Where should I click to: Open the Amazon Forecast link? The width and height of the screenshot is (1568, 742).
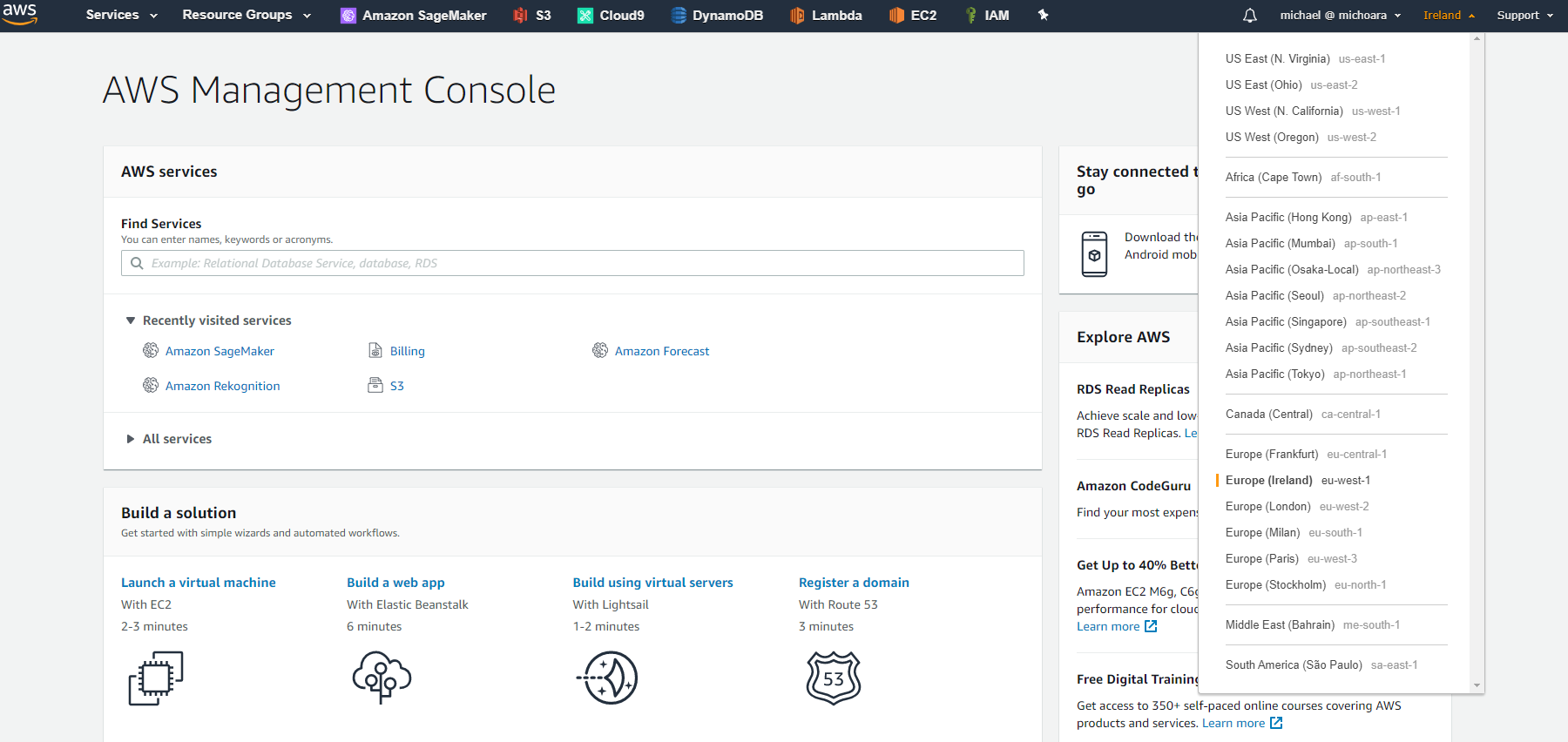pyautogui.click(x=662, y=351)
